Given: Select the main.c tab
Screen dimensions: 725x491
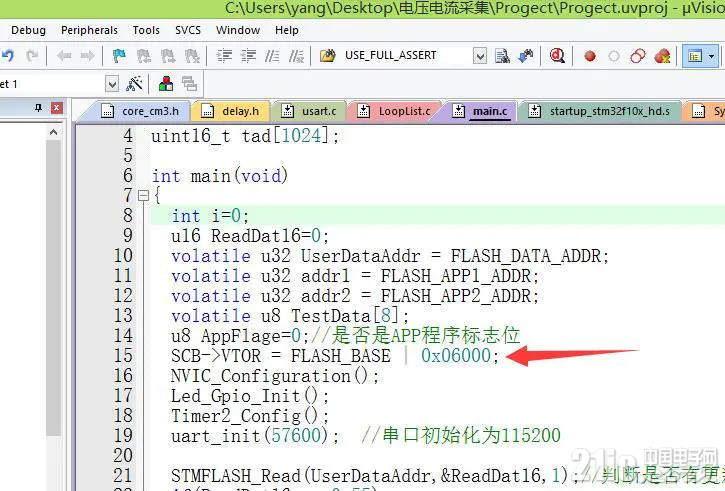Looking at the screenshot, I should pos(480,111).
